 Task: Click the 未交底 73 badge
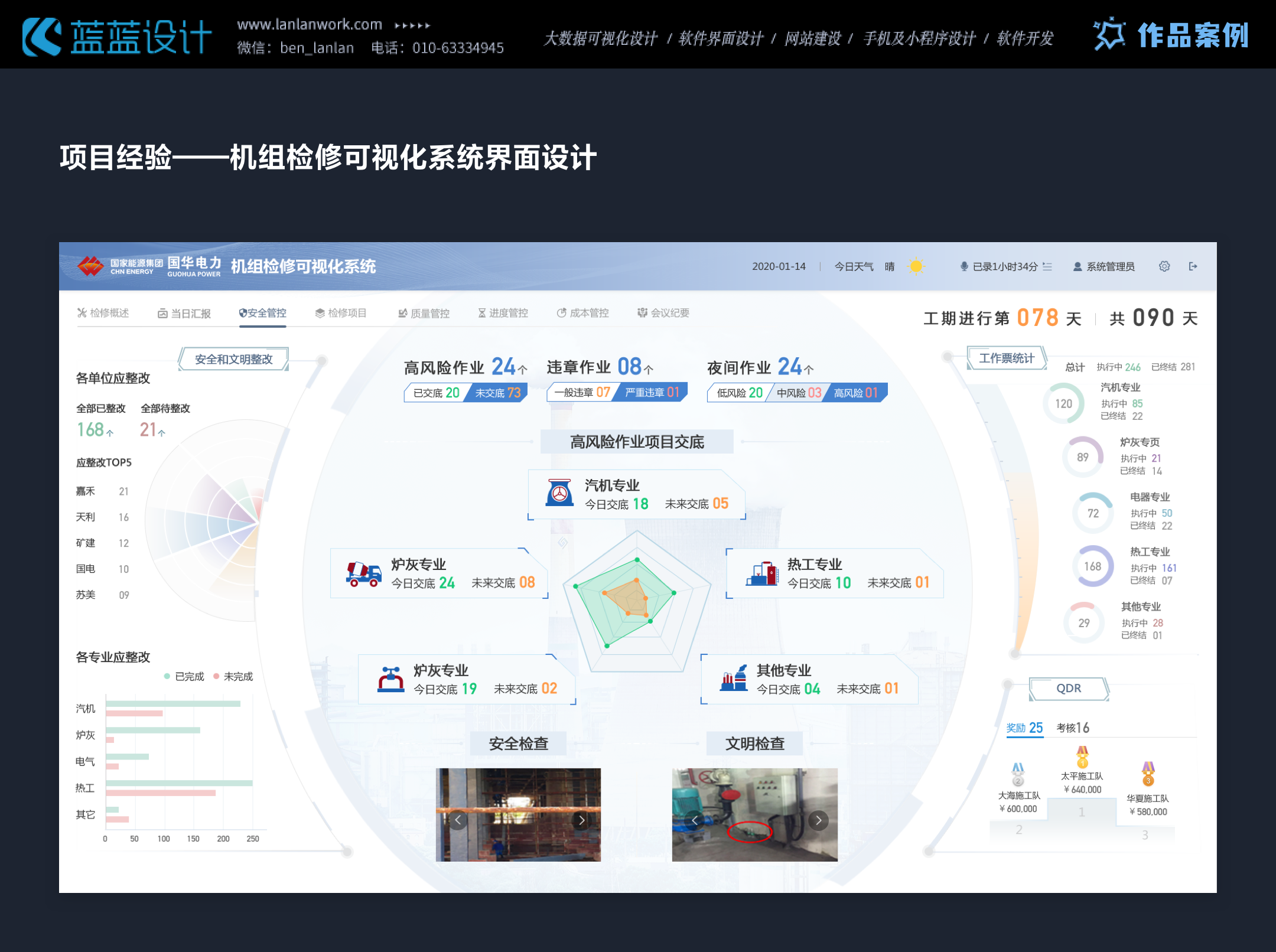tap(497, 393)
